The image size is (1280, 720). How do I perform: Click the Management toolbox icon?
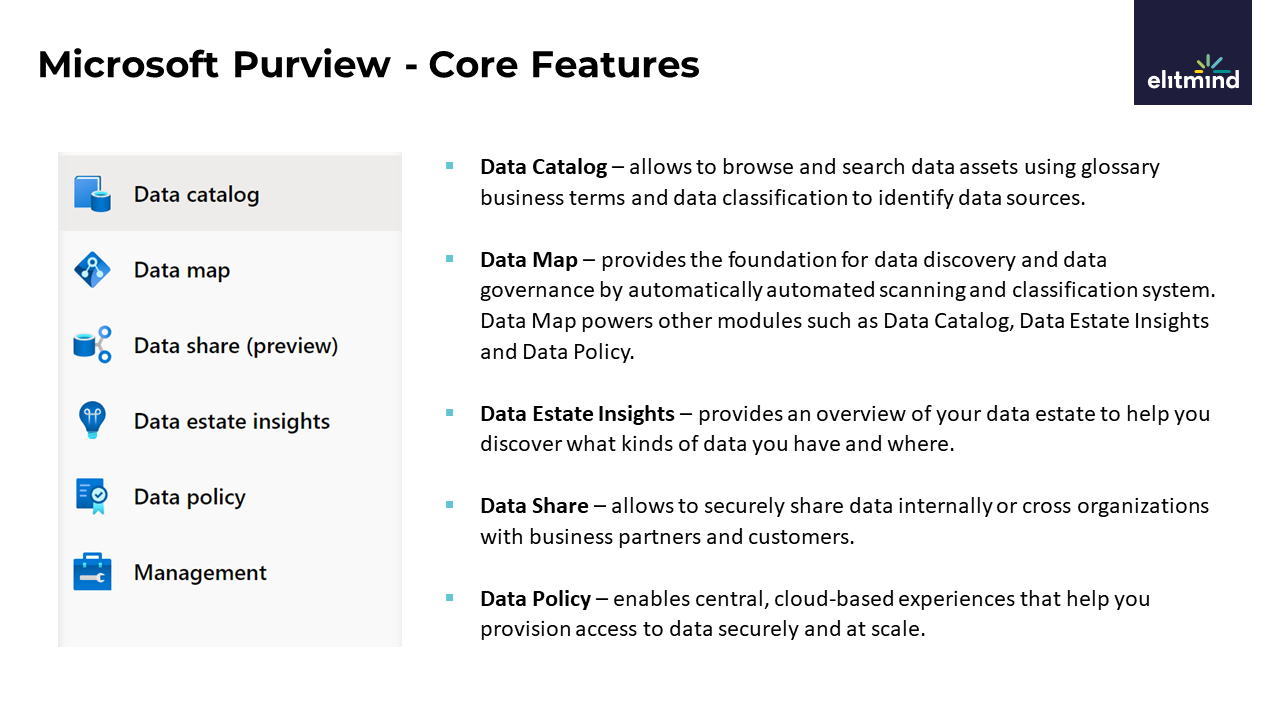tap(92, 572)
